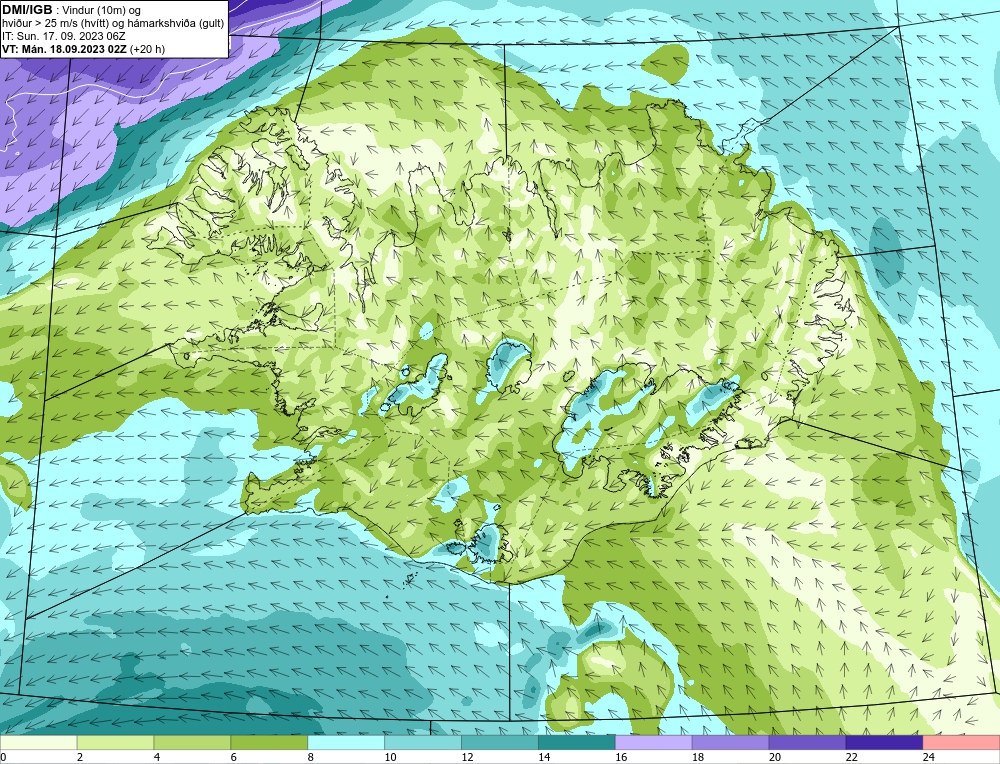Screen dimensions: 1000x764
Task: Click the legend scale label '4'
Action: [157, 758]
